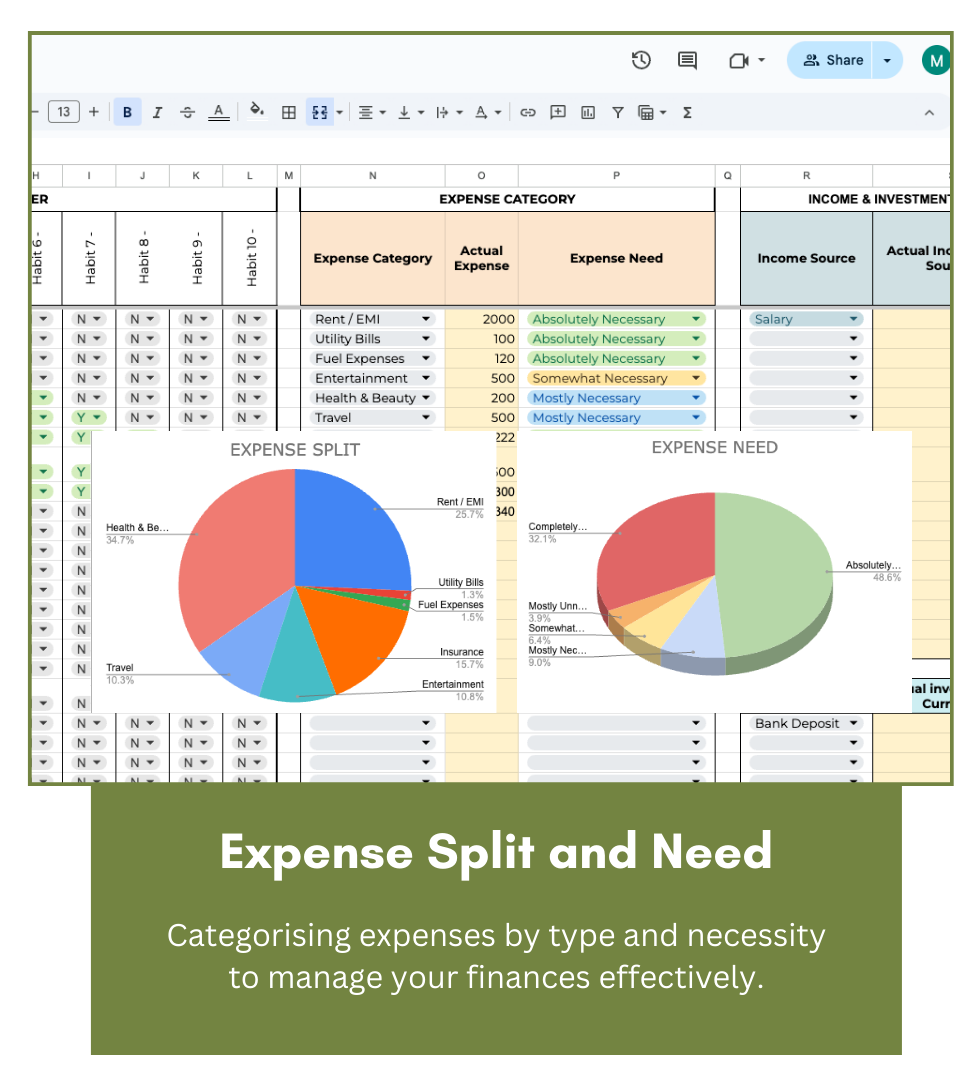978x1092 pixels.
Task: Insert a chart from the toolbar
Action: coord(587,113)
